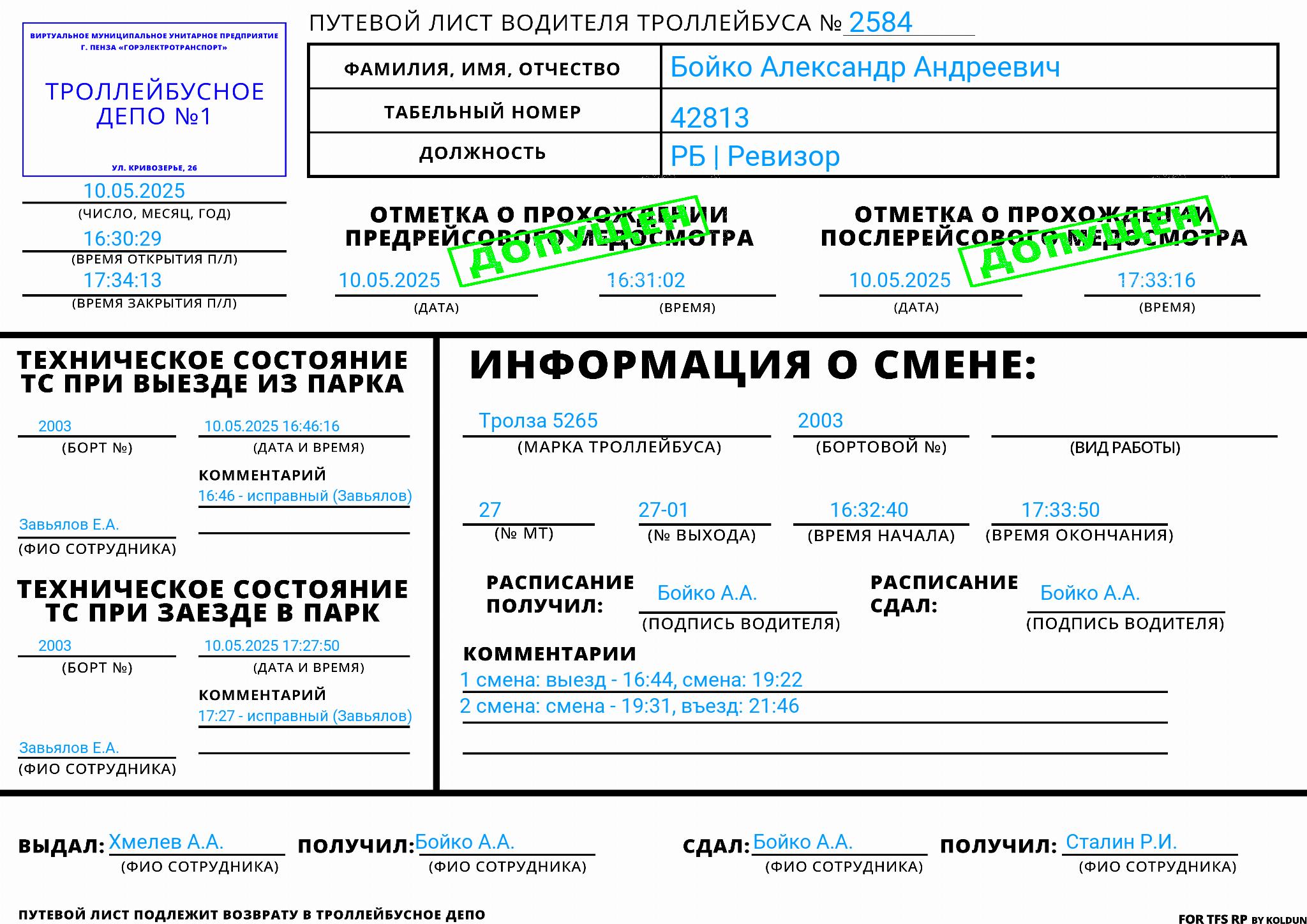Viewport: 1307px width, 924px height.
Task: Click the park entry timestamp 10.05.2025 17:27:50
Action: coord(272,646)
